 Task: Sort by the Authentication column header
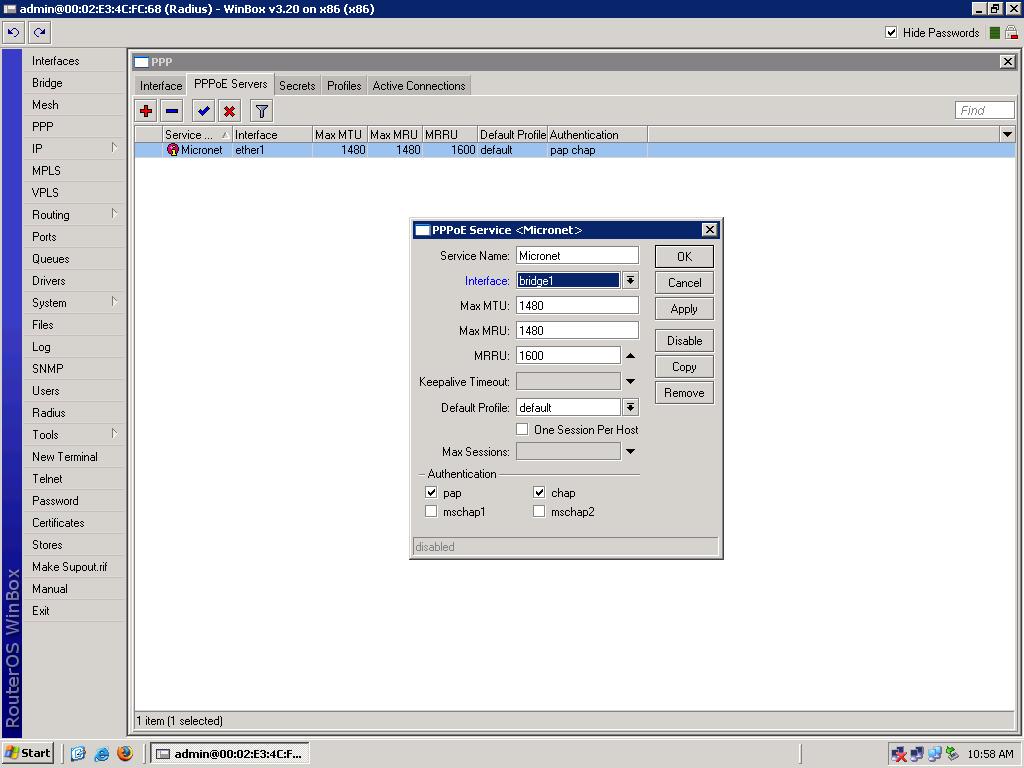click(x=597, y=135)
